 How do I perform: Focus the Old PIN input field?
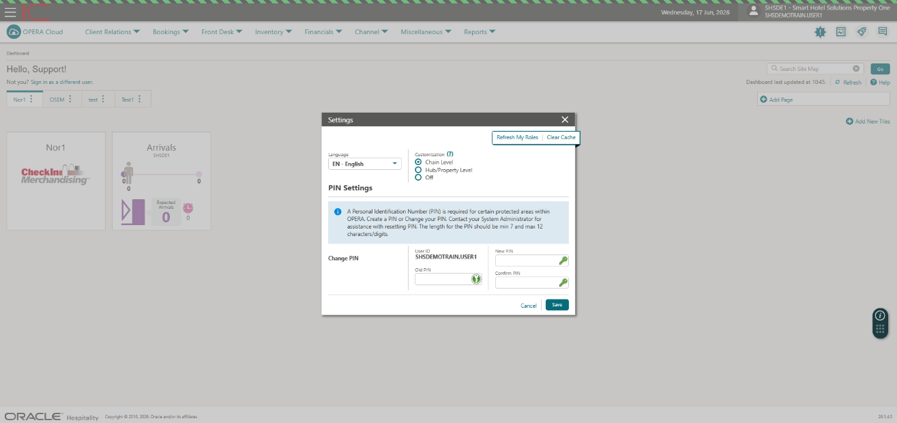coord(443,279)
